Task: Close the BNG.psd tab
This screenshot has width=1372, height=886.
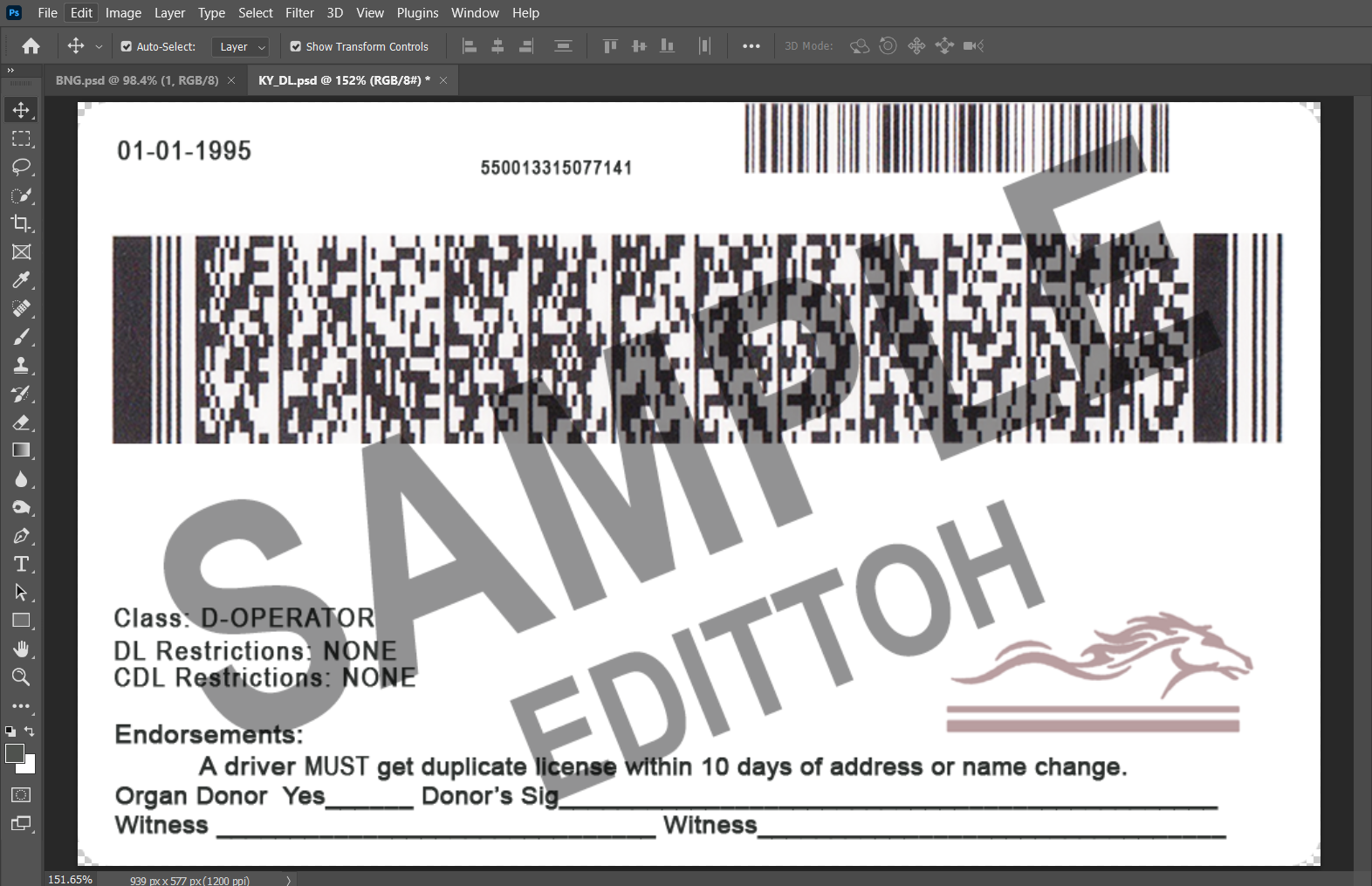Action: coord(231,80)
